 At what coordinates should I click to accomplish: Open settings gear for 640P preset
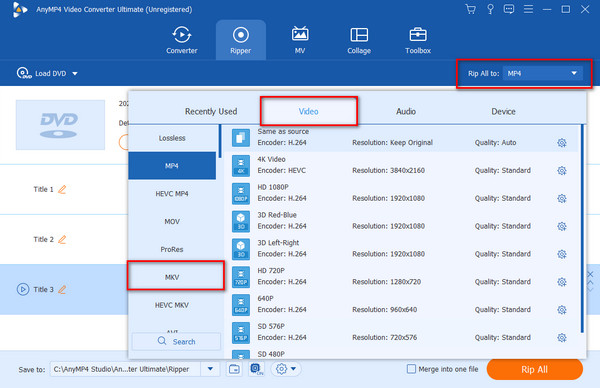tap(561, 310)
